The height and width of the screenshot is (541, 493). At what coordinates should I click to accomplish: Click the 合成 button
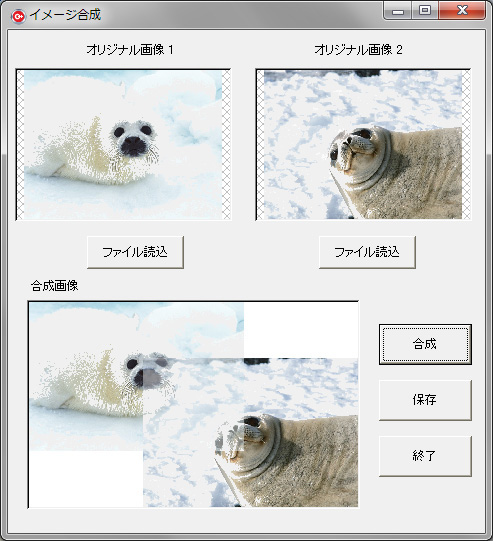pyautogui.click(x=425, y=344)
